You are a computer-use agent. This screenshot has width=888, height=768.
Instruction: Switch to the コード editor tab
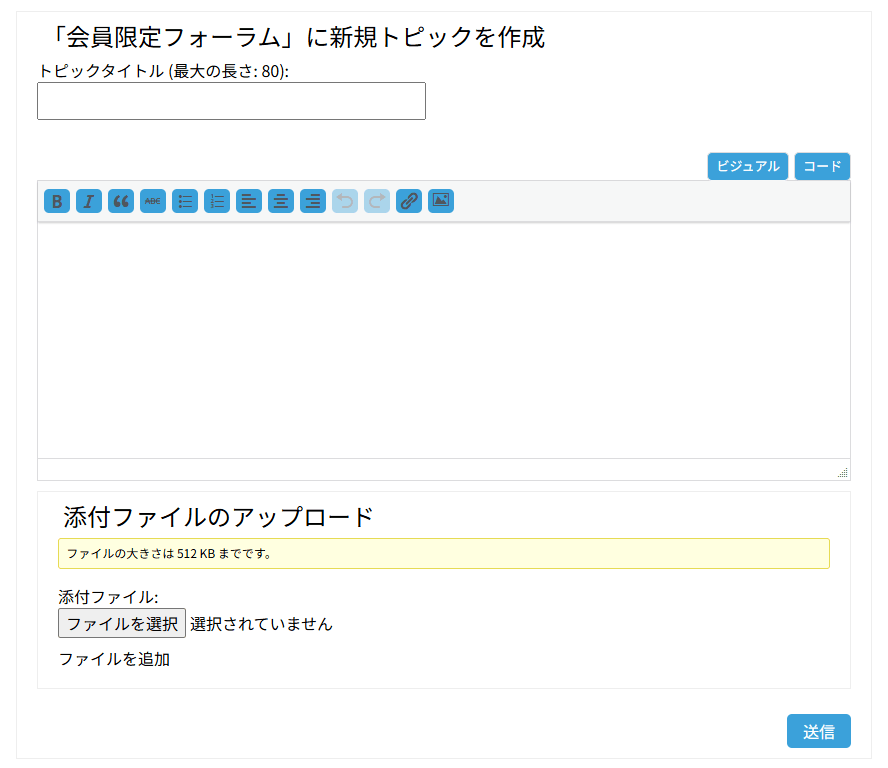click(x=822, y=167)
